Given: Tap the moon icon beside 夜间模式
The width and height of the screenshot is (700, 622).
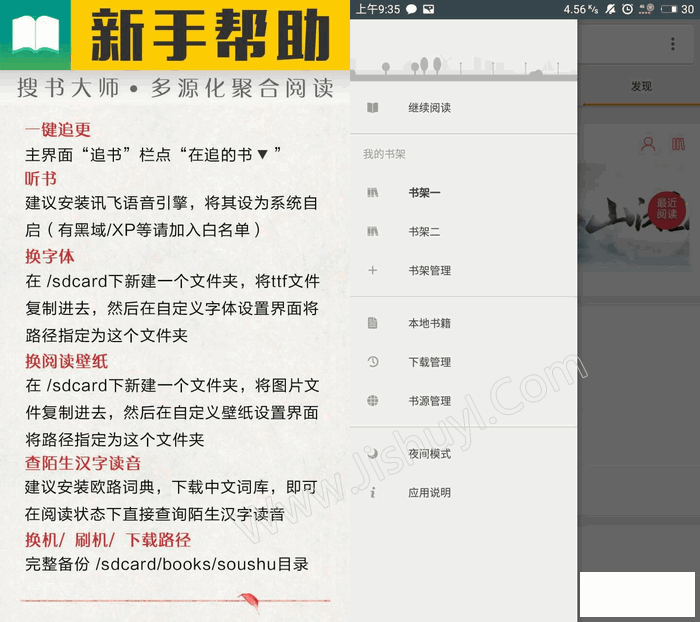Looking at the screenshot, I should tap(372, 453).
